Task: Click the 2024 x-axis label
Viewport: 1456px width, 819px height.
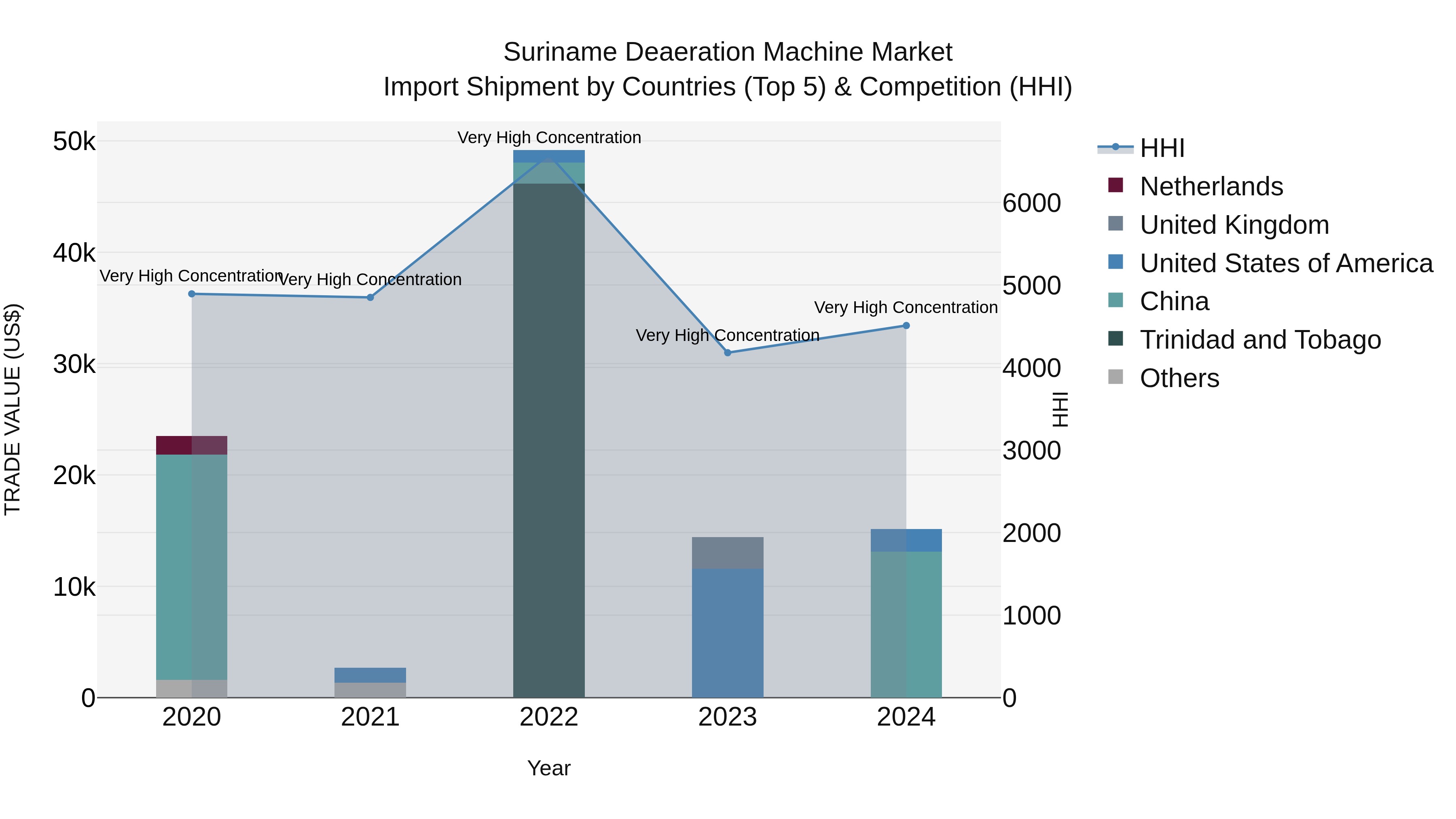Action: click(906, 717)
